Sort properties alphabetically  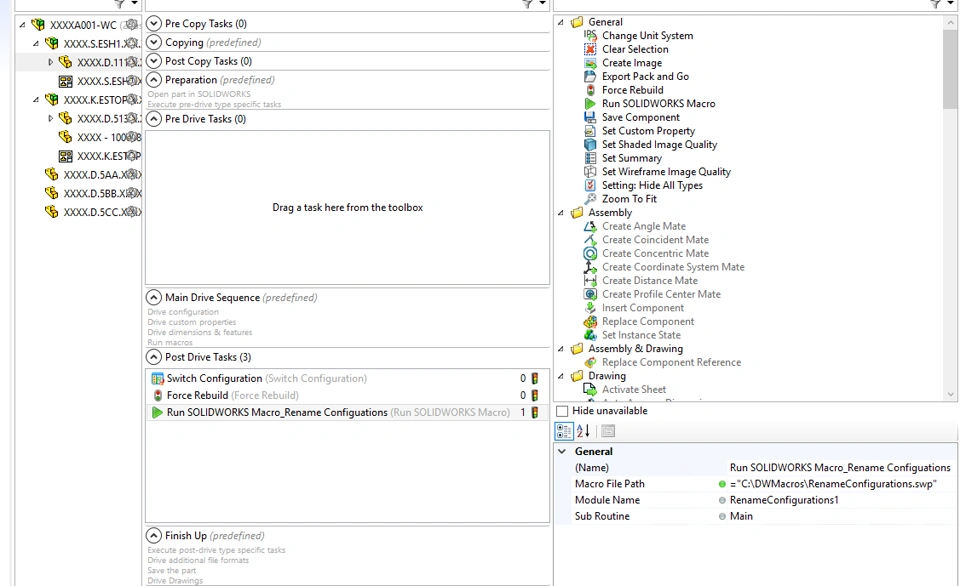(583, 431)
